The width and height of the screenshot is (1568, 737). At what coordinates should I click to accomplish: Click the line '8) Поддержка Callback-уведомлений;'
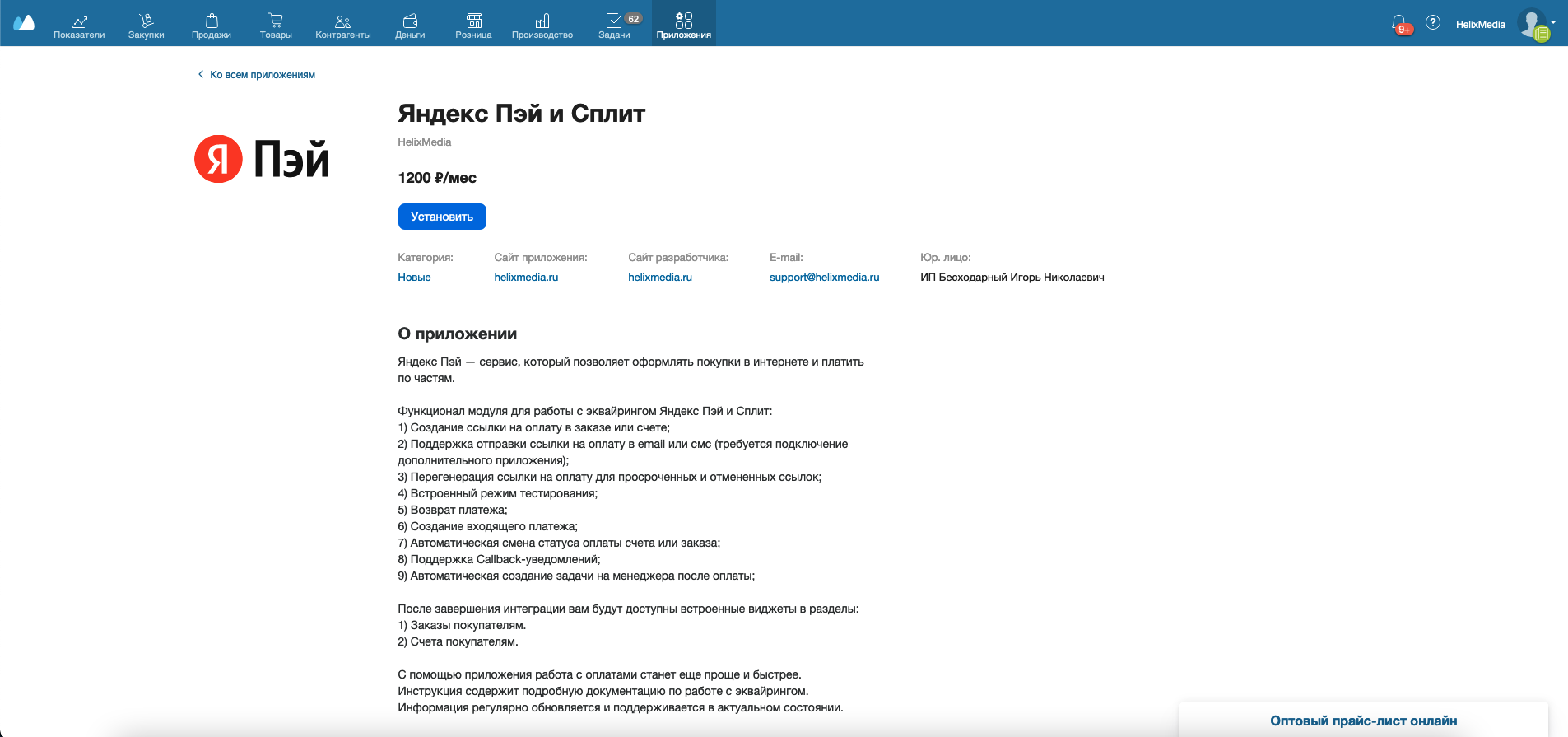pos(499,559)
